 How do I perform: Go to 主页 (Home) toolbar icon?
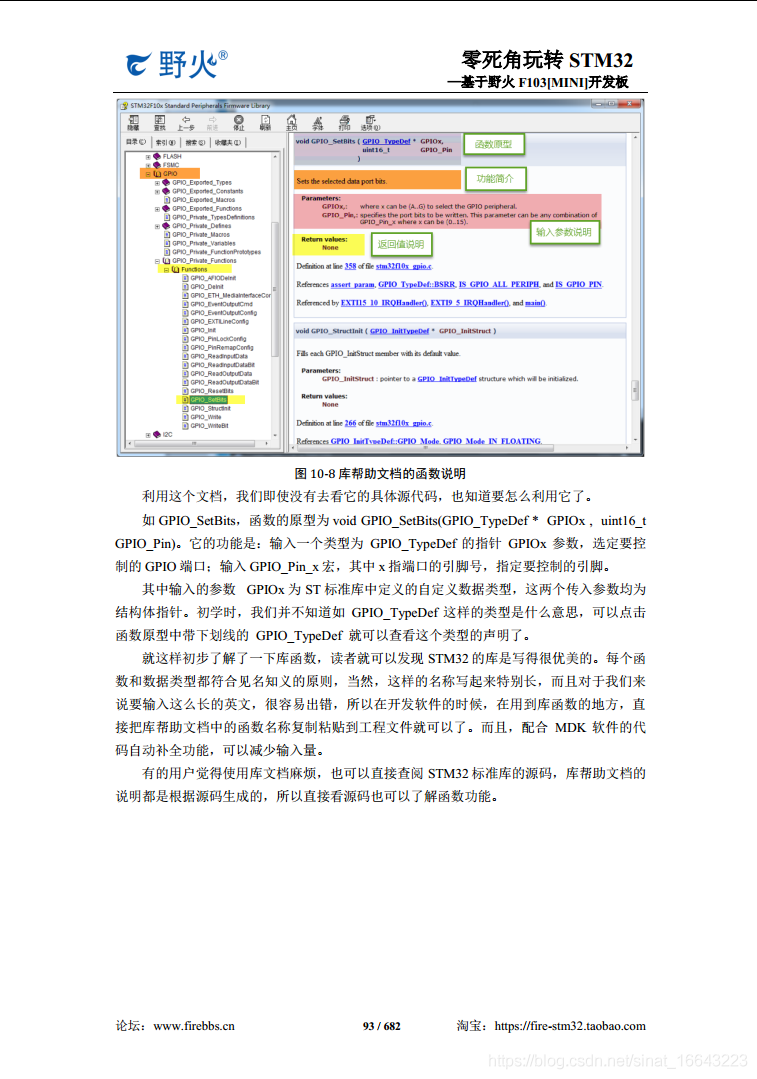pos(292,120)
